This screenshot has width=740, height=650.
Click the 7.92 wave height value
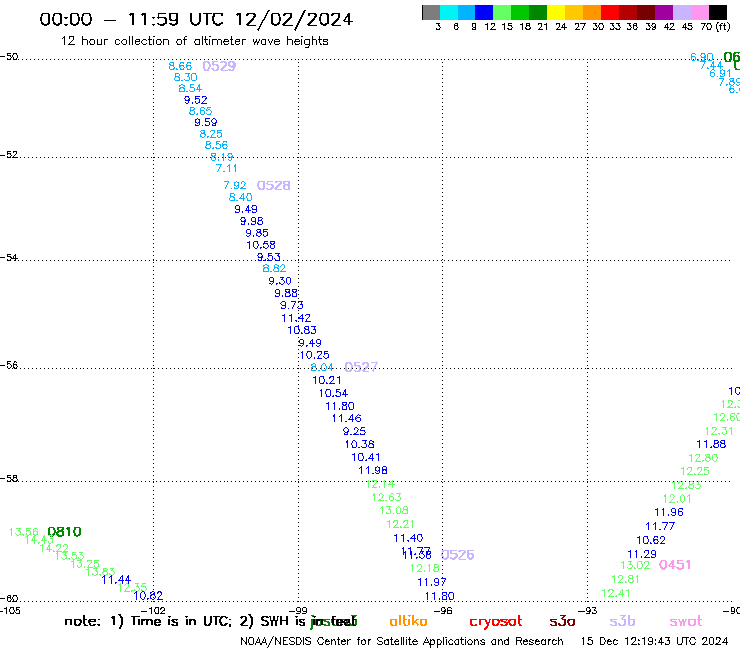[x=235, y=185]
